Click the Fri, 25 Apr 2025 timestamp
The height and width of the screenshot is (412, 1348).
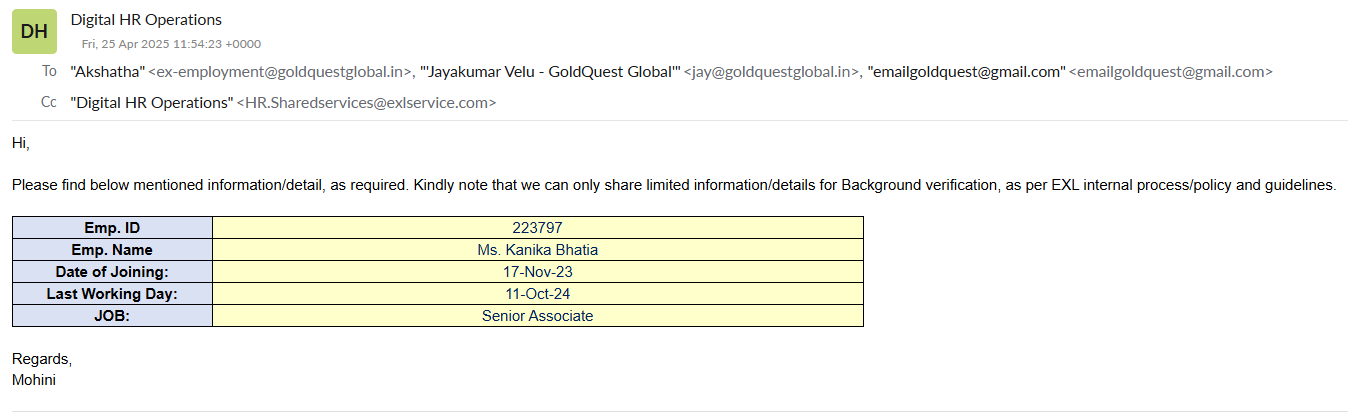click(x=172, y=44)
